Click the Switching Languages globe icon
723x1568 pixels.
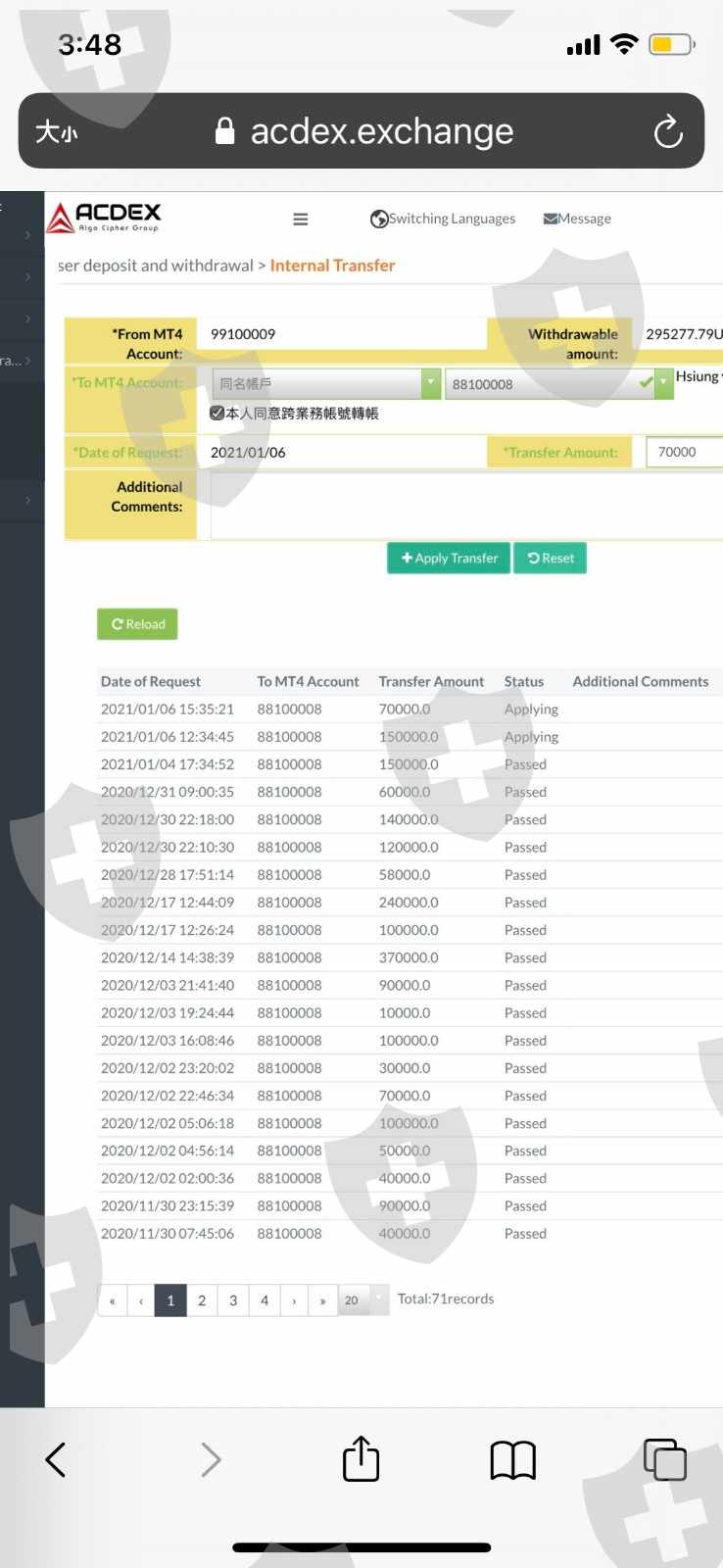tap(379, 220)
